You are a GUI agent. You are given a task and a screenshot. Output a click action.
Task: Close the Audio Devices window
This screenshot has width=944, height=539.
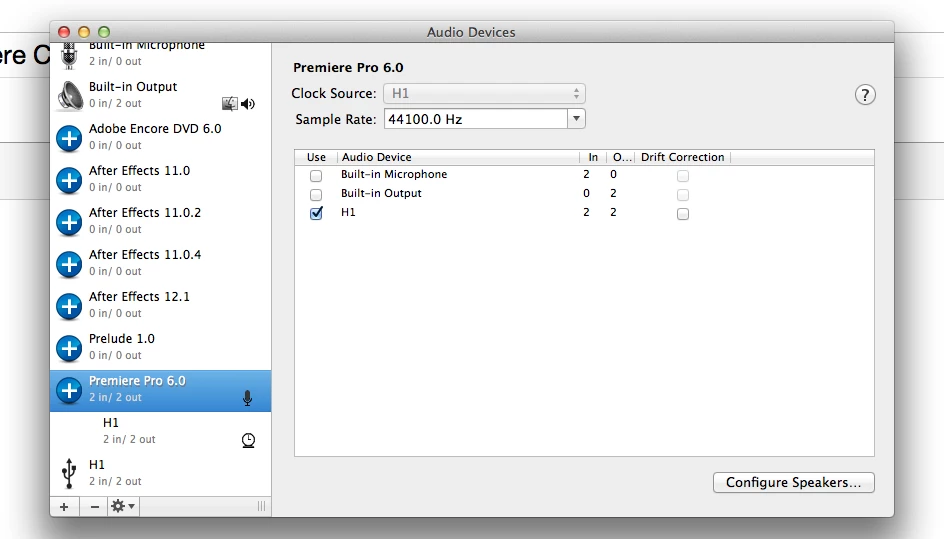click(64, 32)
